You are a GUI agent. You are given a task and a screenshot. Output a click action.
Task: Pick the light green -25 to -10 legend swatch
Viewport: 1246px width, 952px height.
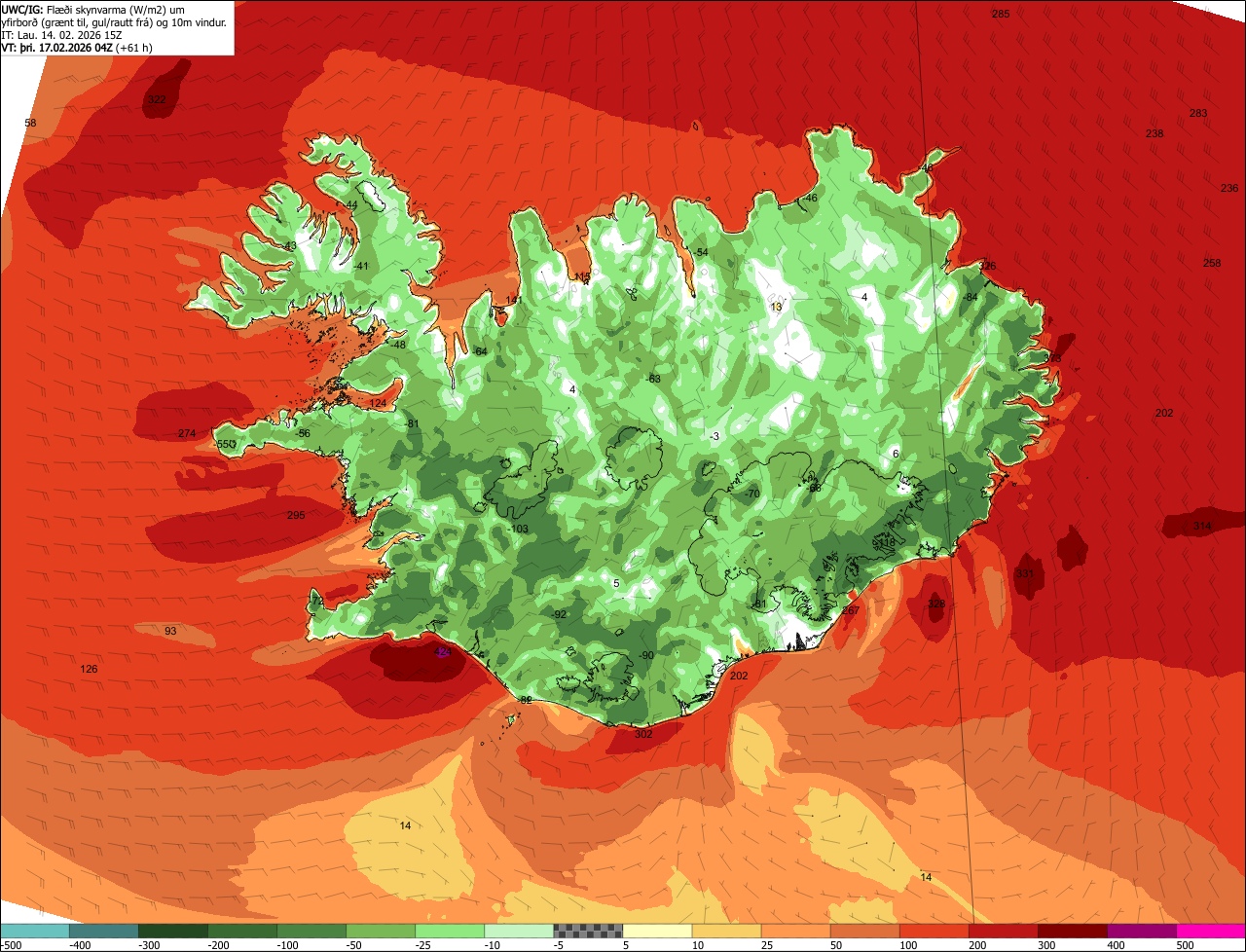pyautogui.click(x=450, y=931)
